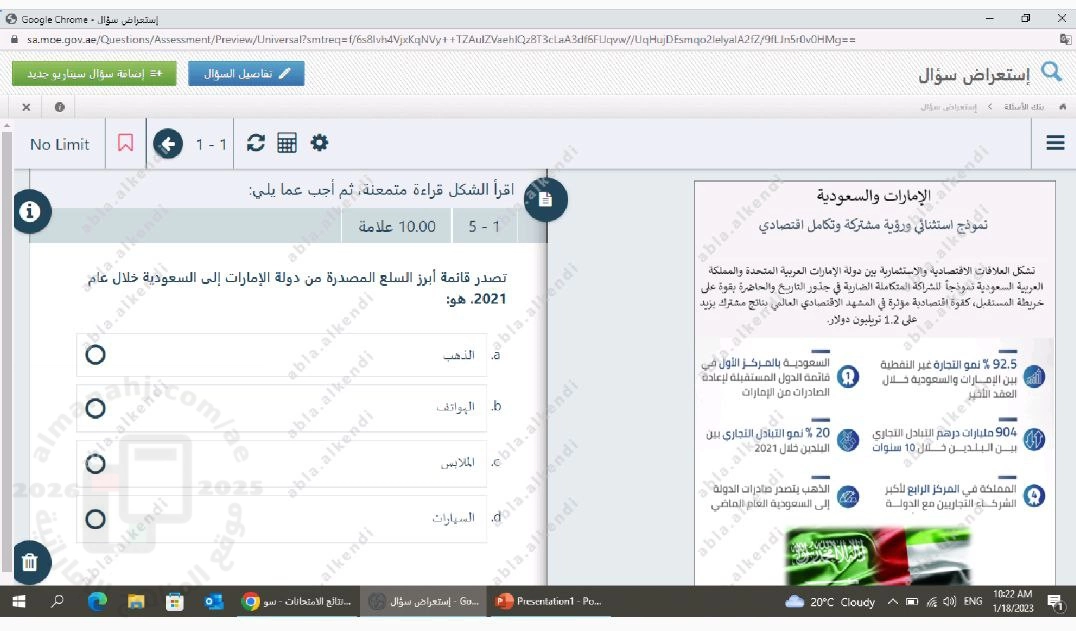Click the blue تفاصيل السؤال button
The image size is (1076, 631).
246,73
